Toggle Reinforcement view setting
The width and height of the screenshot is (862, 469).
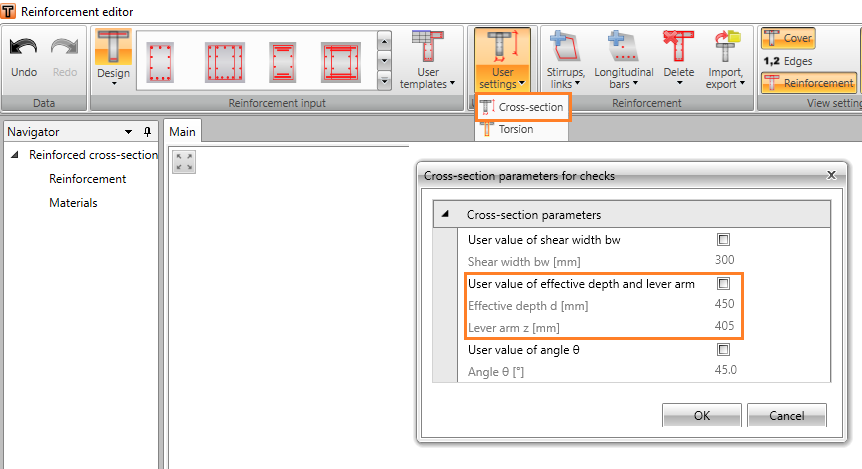coord(809,83)
